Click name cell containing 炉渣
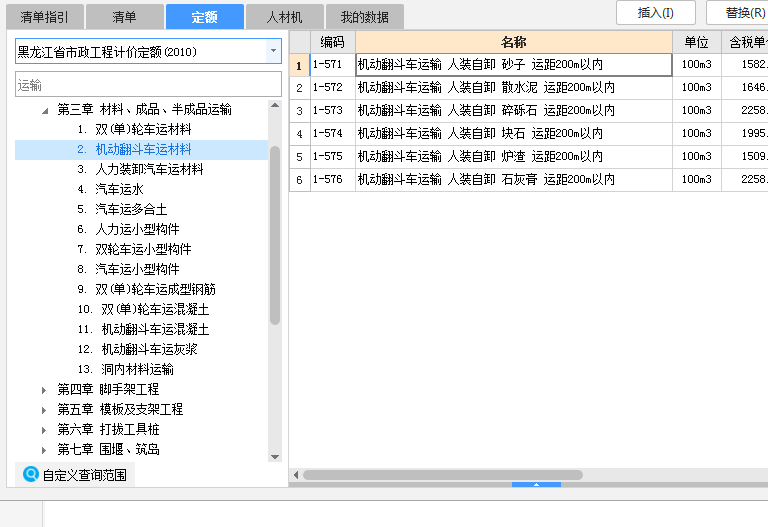This screenshot has height=527, width=768. (x=514, y=157)
